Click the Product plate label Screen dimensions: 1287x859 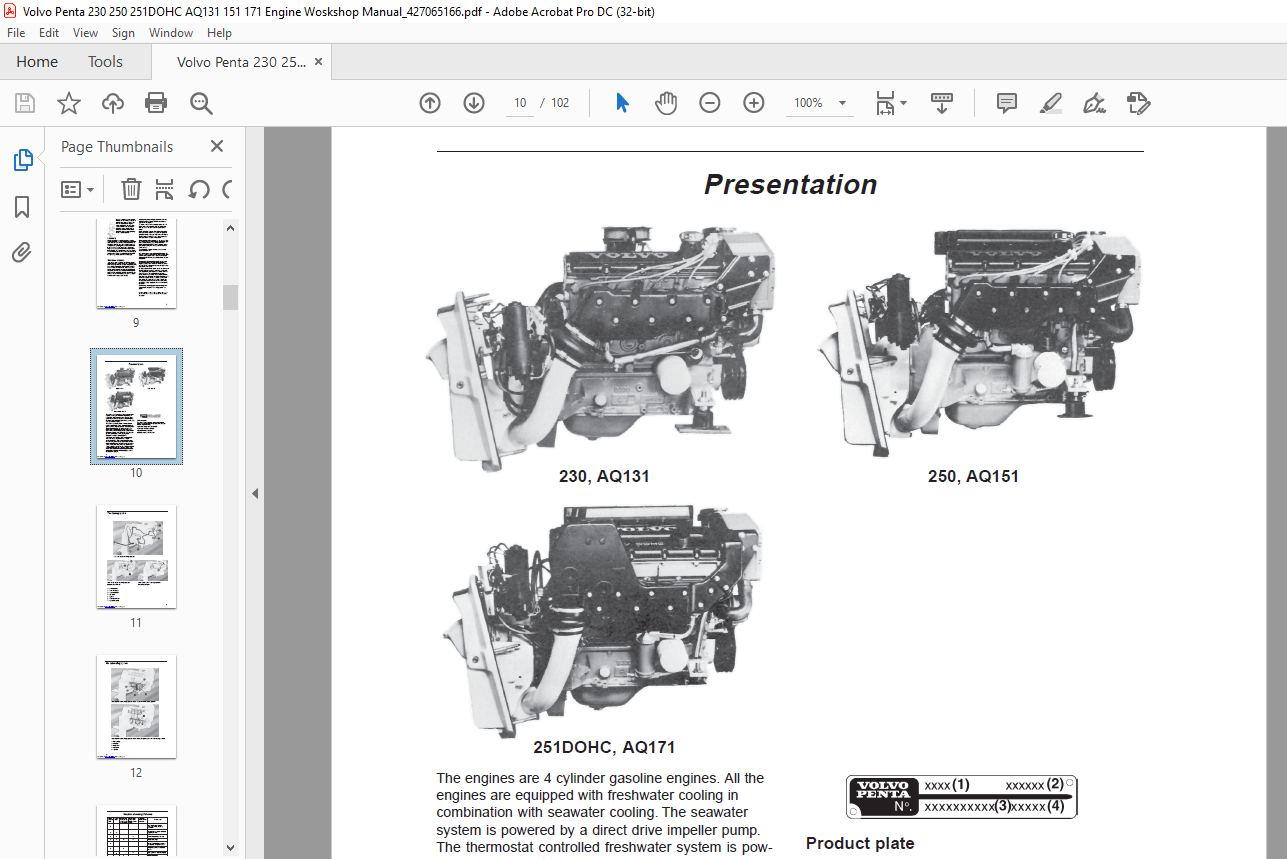click(x=860, y=843)
